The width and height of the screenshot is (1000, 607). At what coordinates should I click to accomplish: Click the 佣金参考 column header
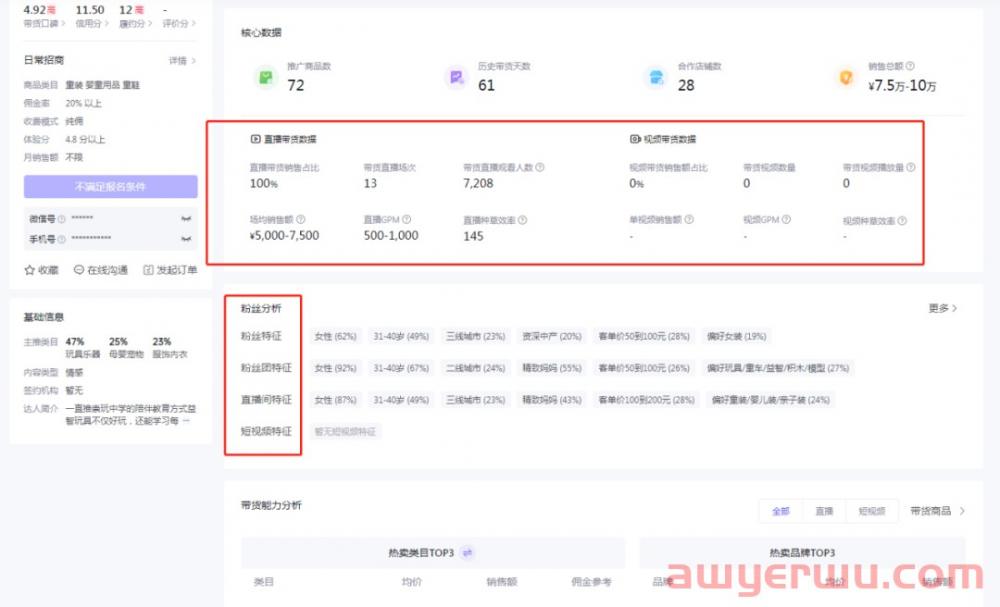coord(591,581)
